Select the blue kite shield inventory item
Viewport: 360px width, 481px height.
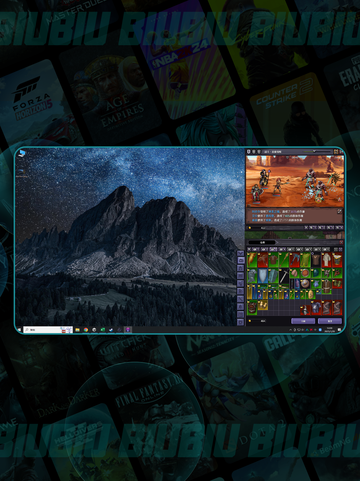tap(263, 275)
